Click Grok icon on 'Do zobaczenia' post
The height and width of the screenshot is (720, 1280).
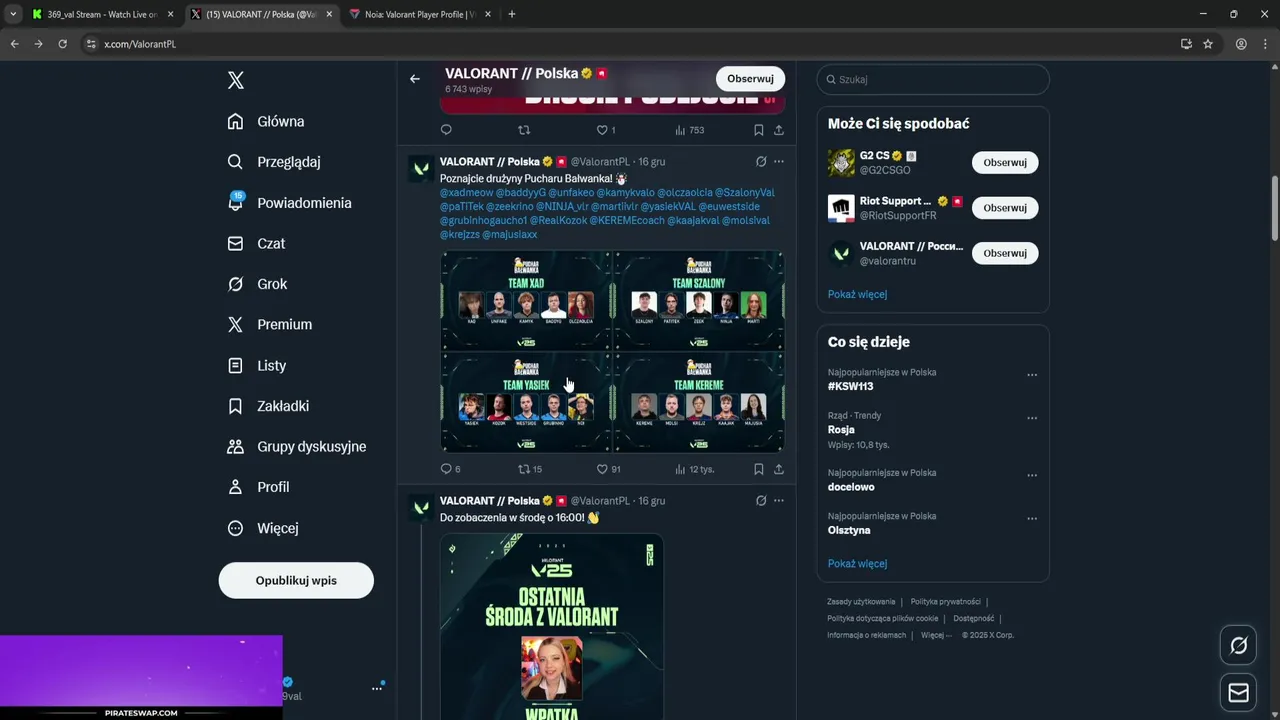tap(761, 501)
